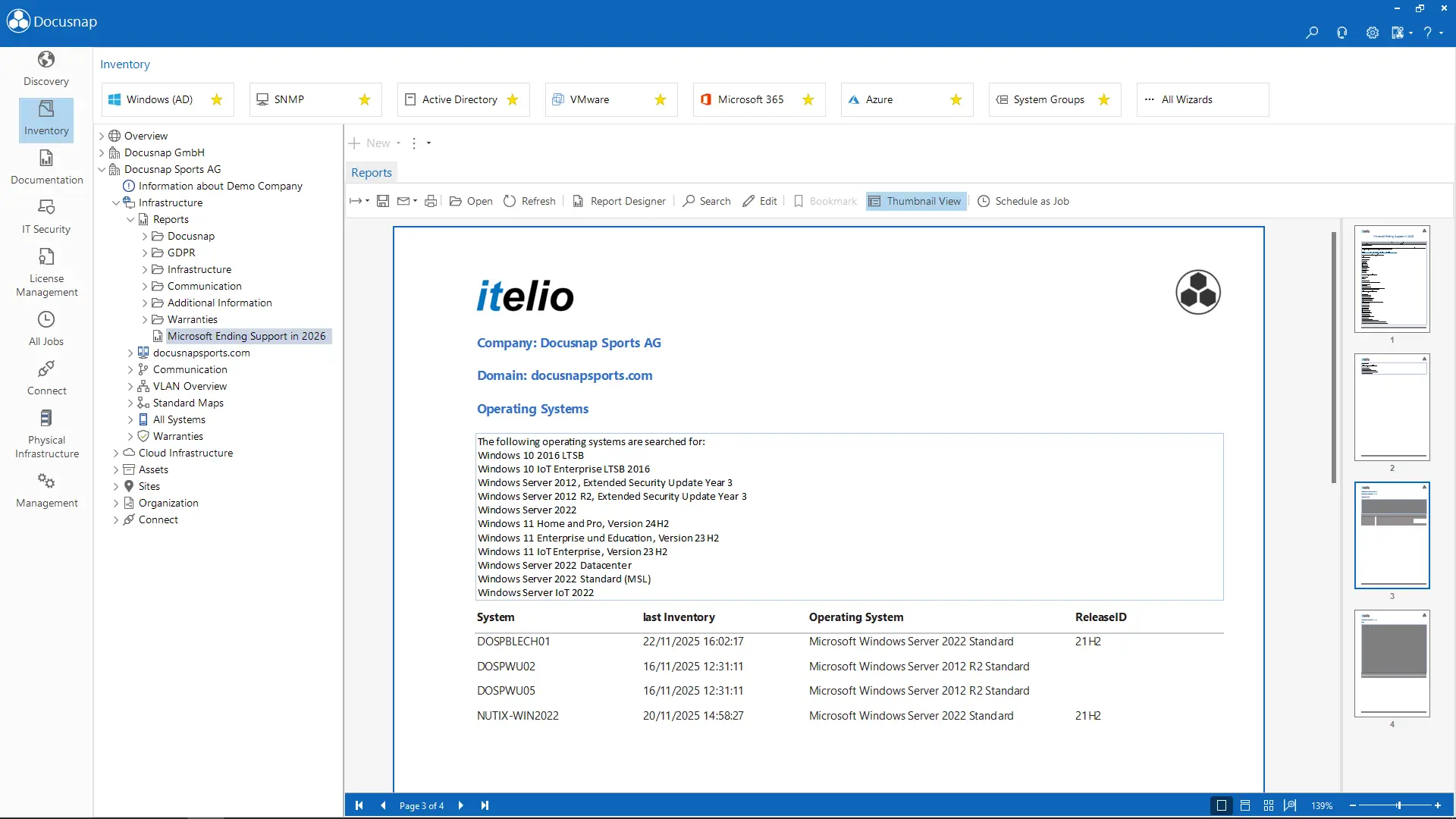This screenshot has width=1456, height=819.
Task: Expand the Cloud Infrastructure tree node
Action: coord(117,453)
